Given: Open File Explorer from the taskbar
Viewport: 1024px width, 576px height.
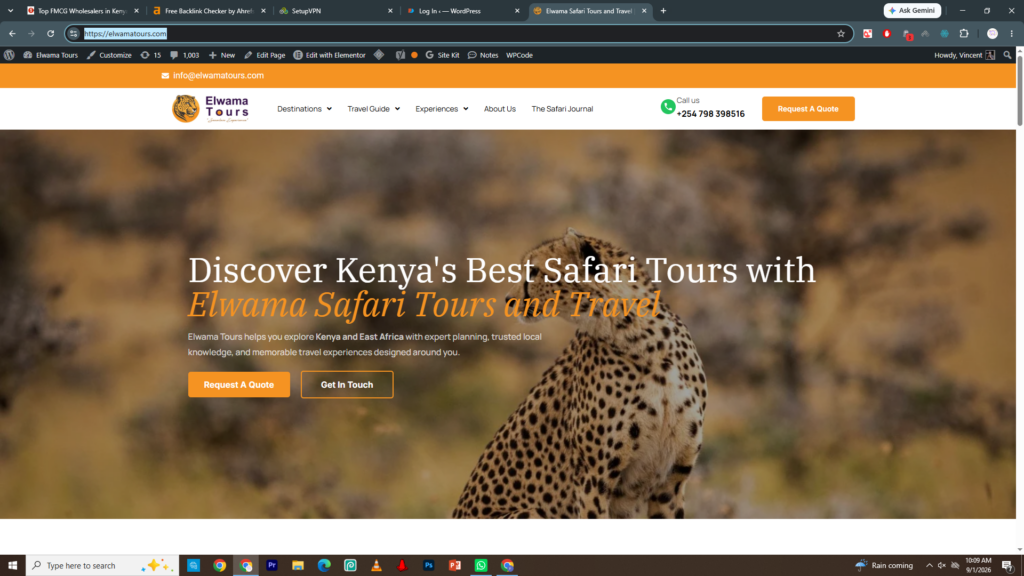Looking at the screenshot, I should pos(298,566).
